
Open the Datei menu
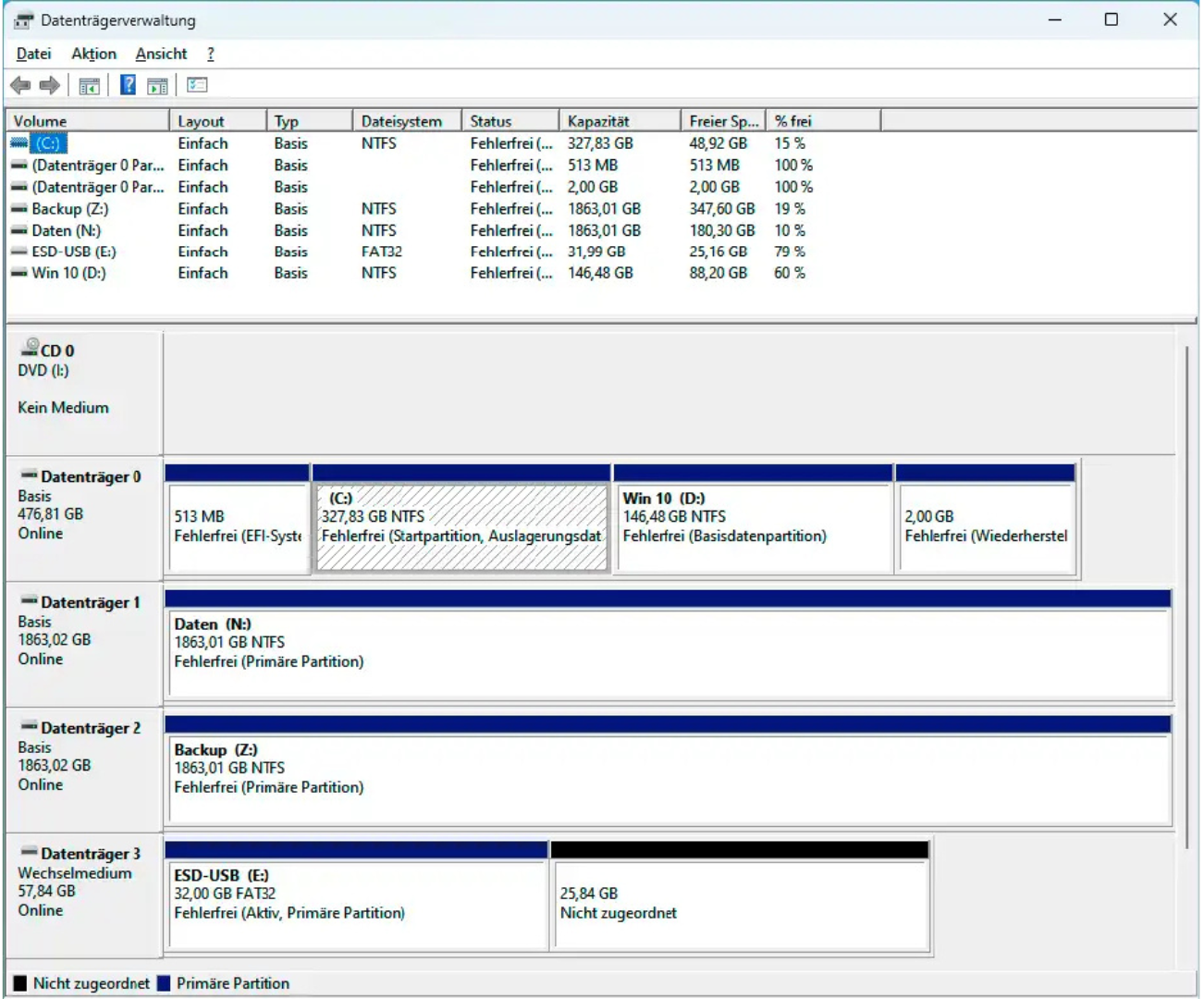[33, 54]
